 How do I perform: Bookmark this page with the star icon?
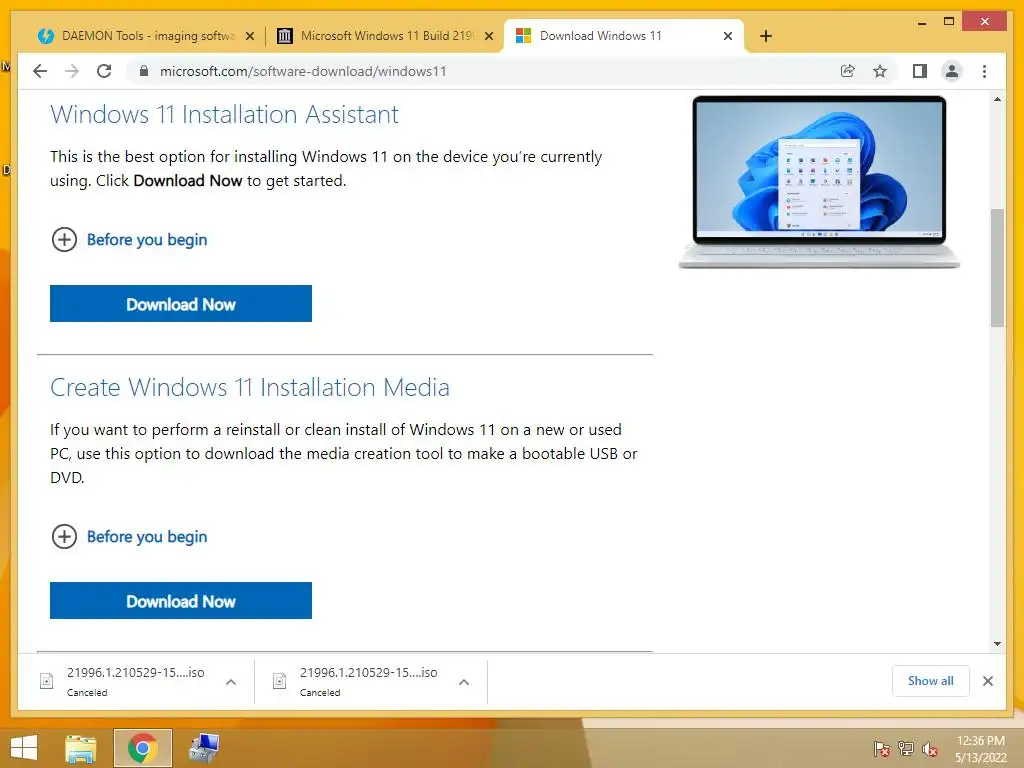coord(880,71)
